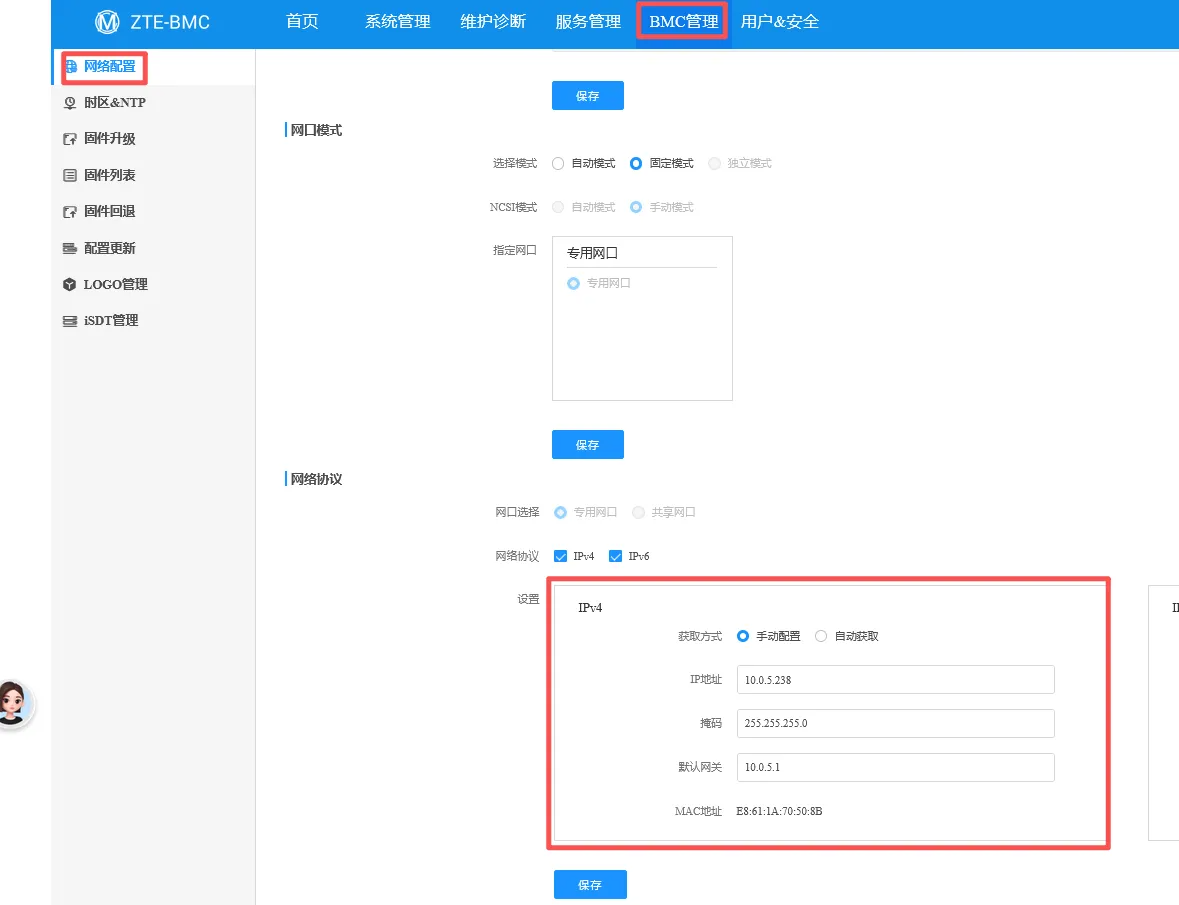
Task: Toggle the IPv6 protocol checkbox
Action: coord(615,556)
